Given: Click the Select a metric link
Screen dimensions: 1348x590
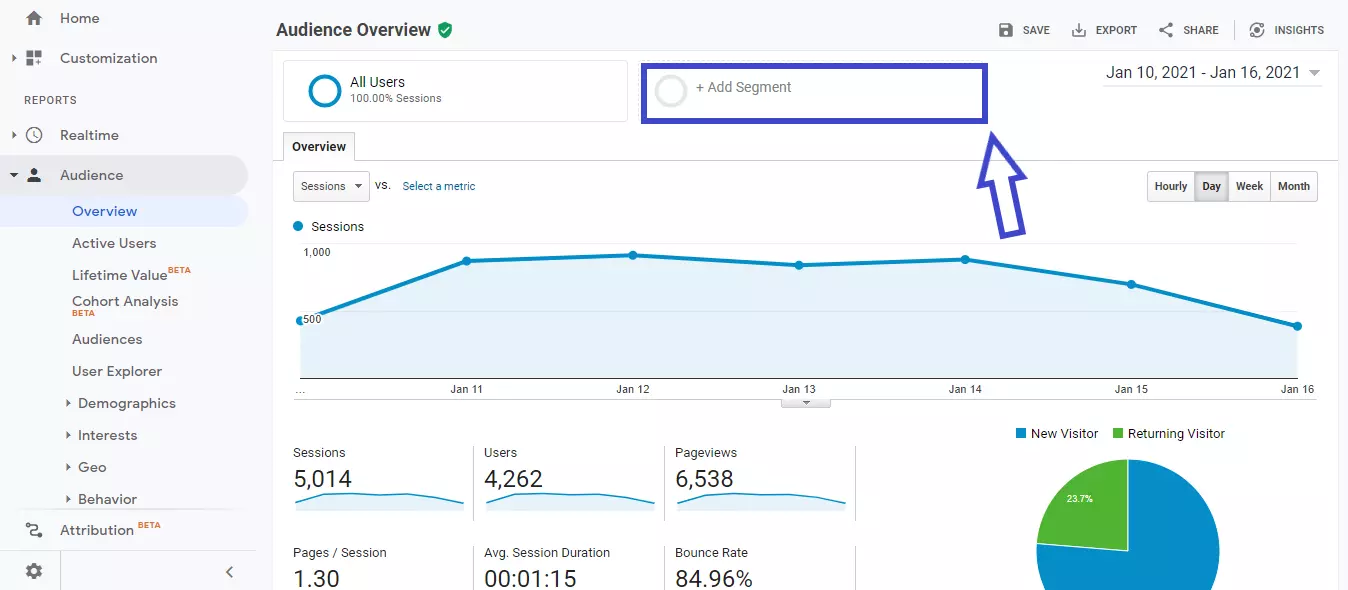Looking at the screenshot, I should (439, 186).
